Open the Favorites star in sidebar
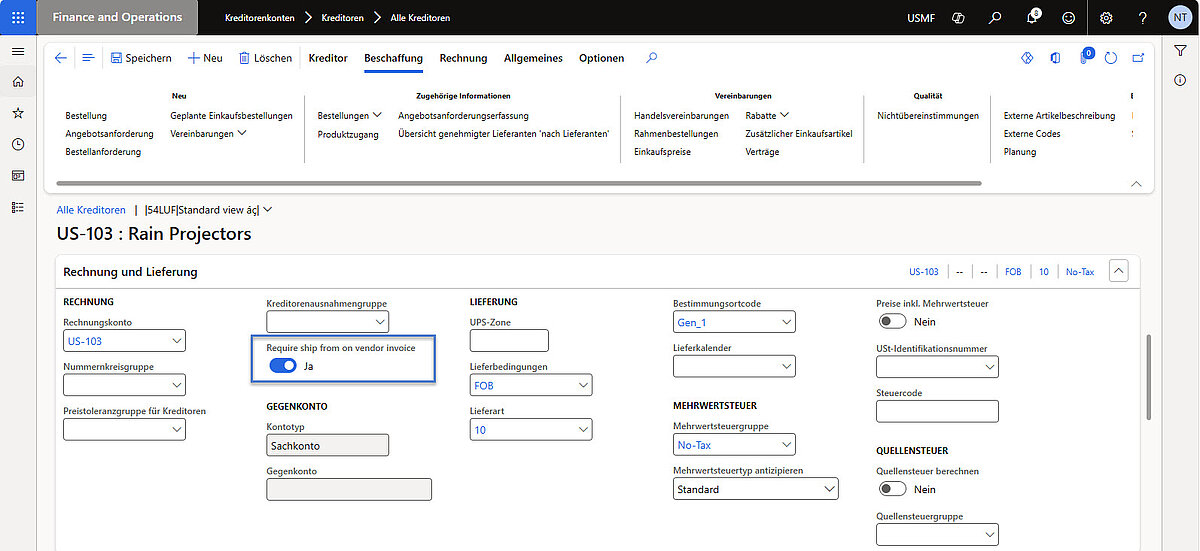The height and width of the screenshot is (551, 1200). pos(18,114)
